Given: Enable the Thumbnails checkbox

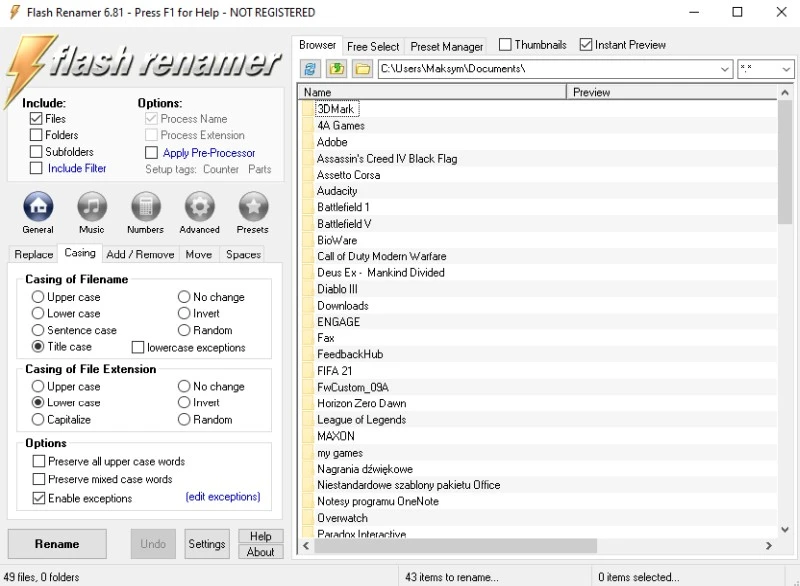Looking at the screenshot, I should click(506, 45).
